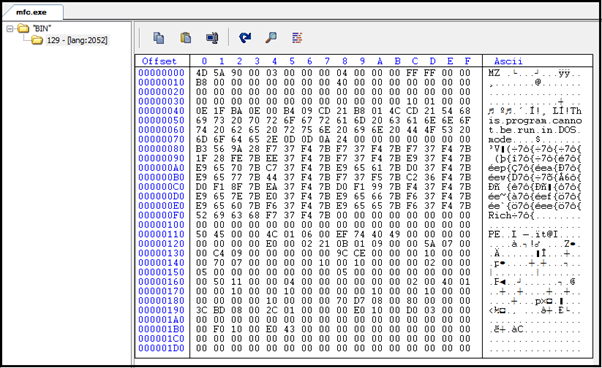Click ASCII text "t be run in DOS"

point(534,130)
